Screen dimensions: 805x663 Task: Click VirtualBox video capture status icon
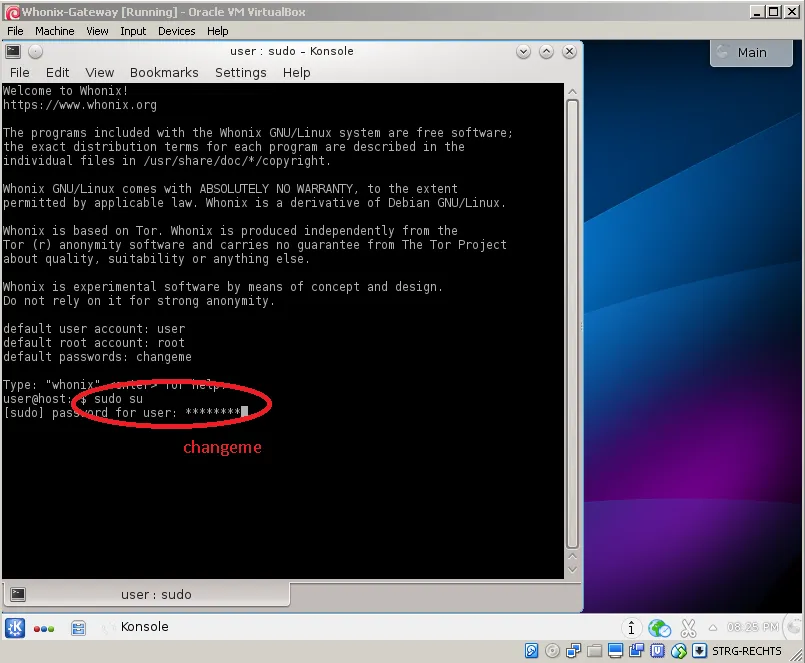[x=636, y=651]
